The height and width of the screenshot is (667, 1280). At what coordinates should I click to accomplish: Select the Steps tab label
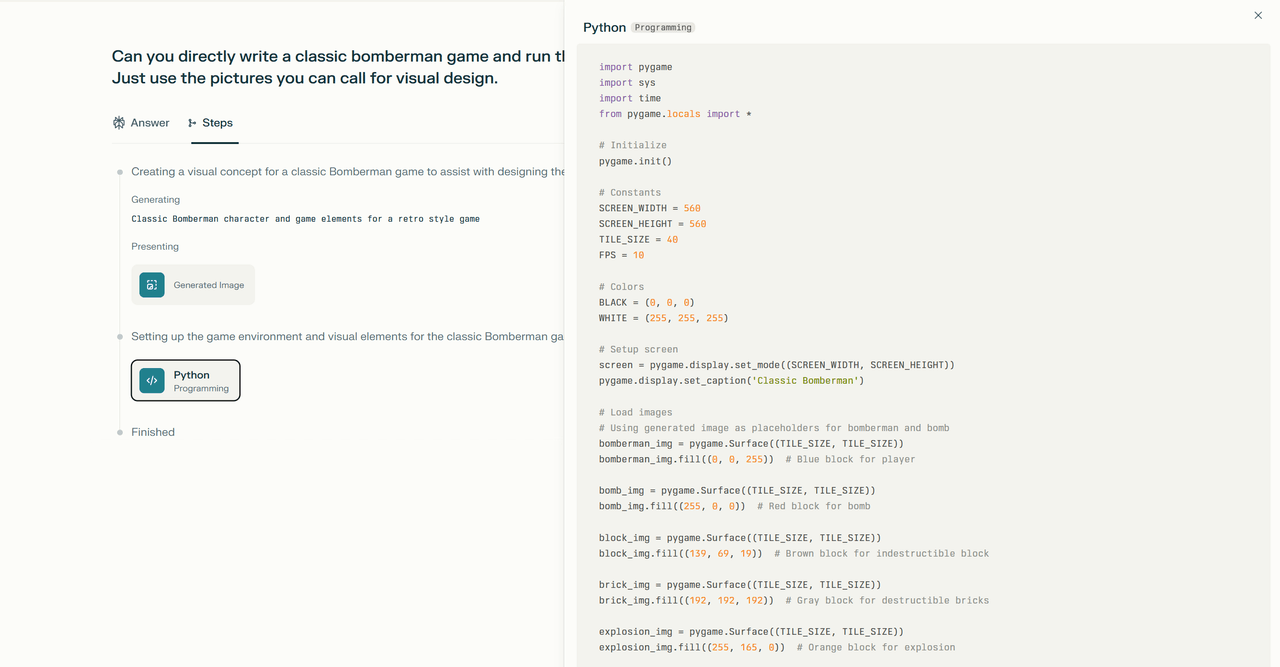[x=217, y=123]
